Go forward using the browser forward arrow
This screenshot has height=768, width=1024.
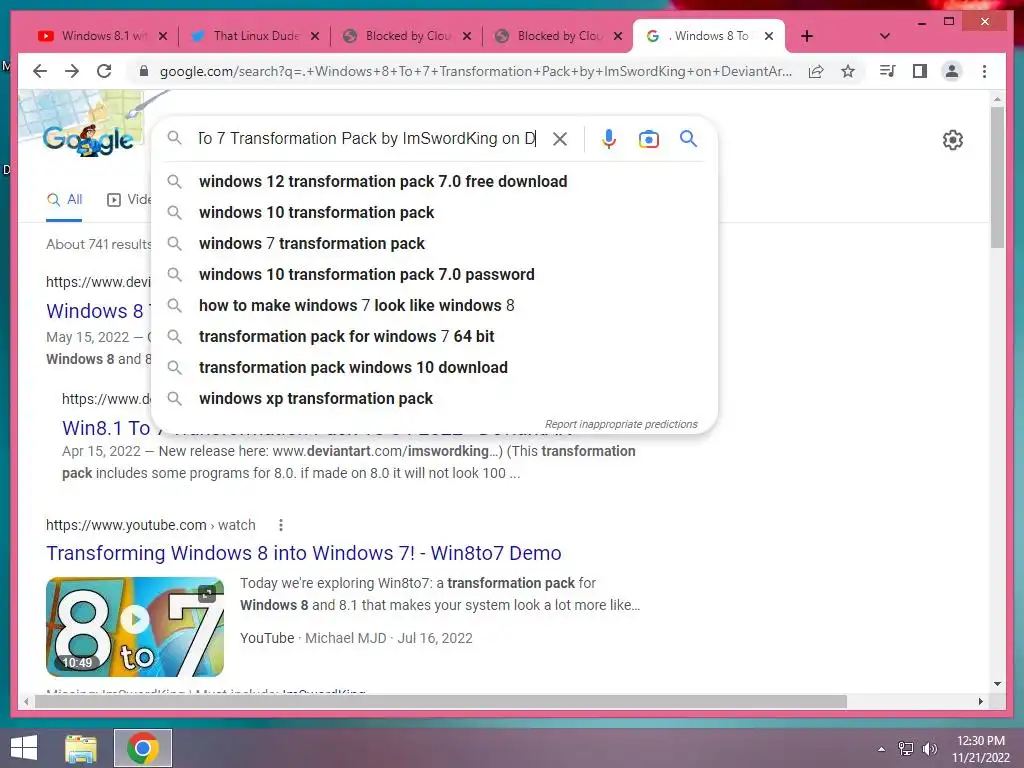click(x=72, y=71)
